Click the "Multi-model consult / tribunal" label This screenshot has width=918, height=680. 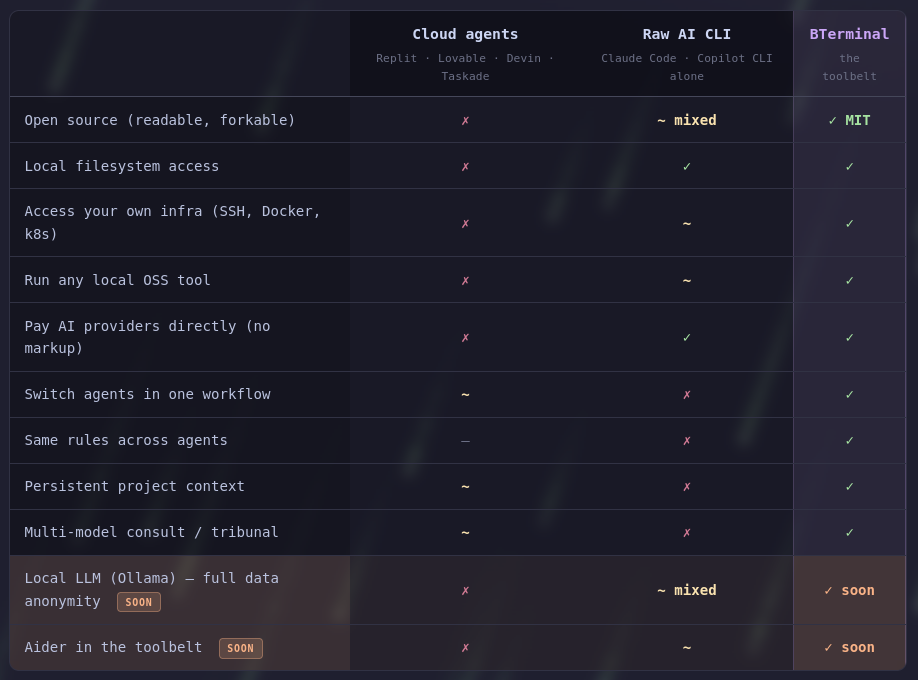(x=151, y=532)
